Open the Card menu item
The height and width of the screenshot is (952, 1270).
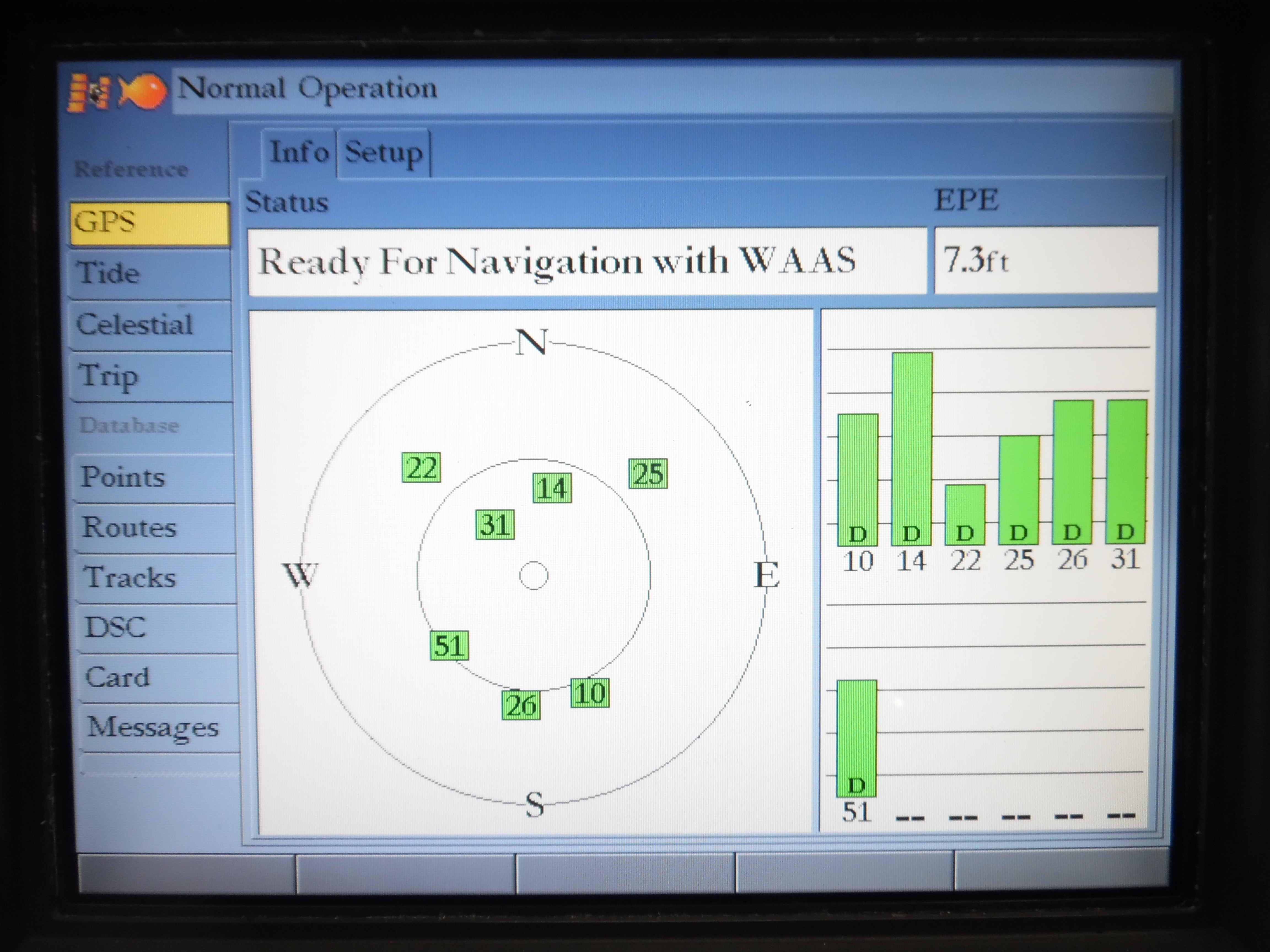click(x=158, y=678)
